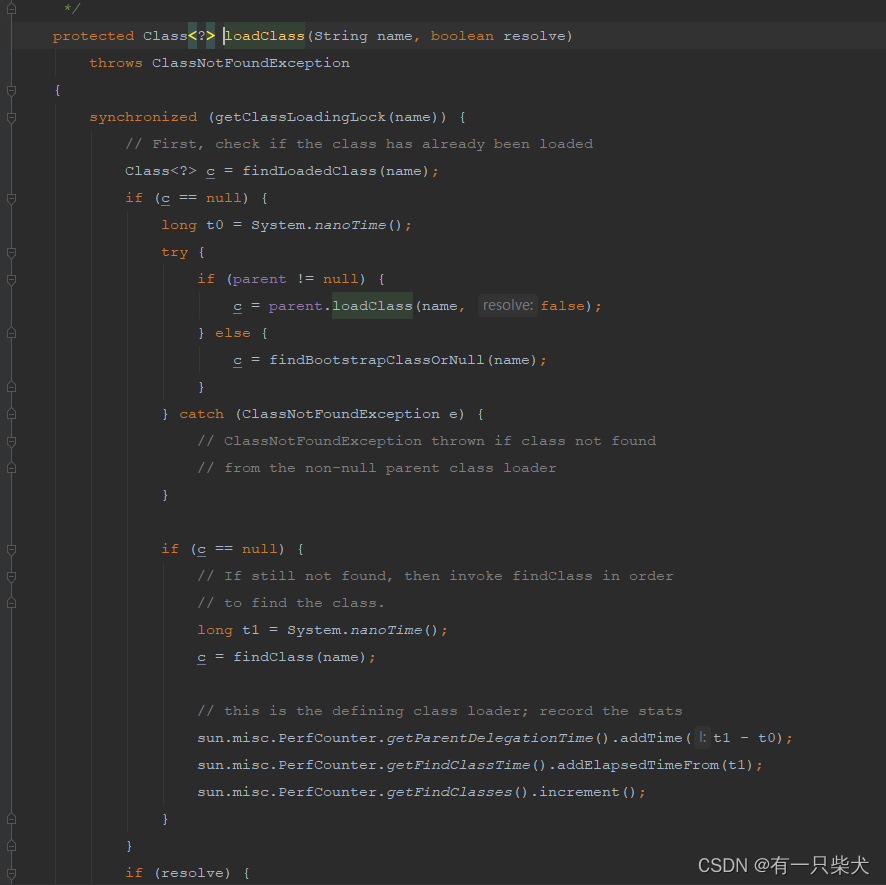886x885 pixels.
Task: Click the findLoadedClass method call
Action: click(x=309, y=171)
